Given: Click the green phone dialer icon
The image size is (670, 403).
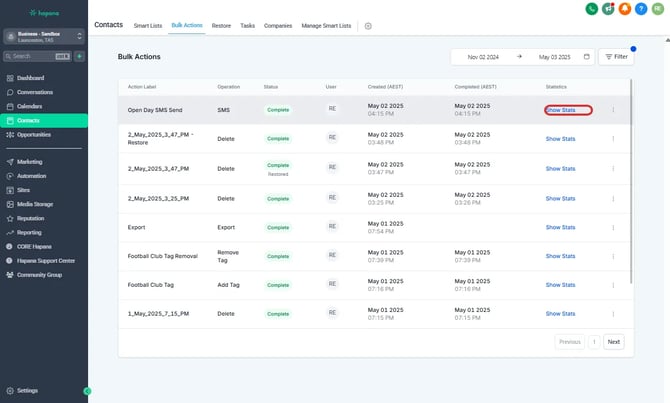Looking at the screenshot, I should [x=592, y=9].
